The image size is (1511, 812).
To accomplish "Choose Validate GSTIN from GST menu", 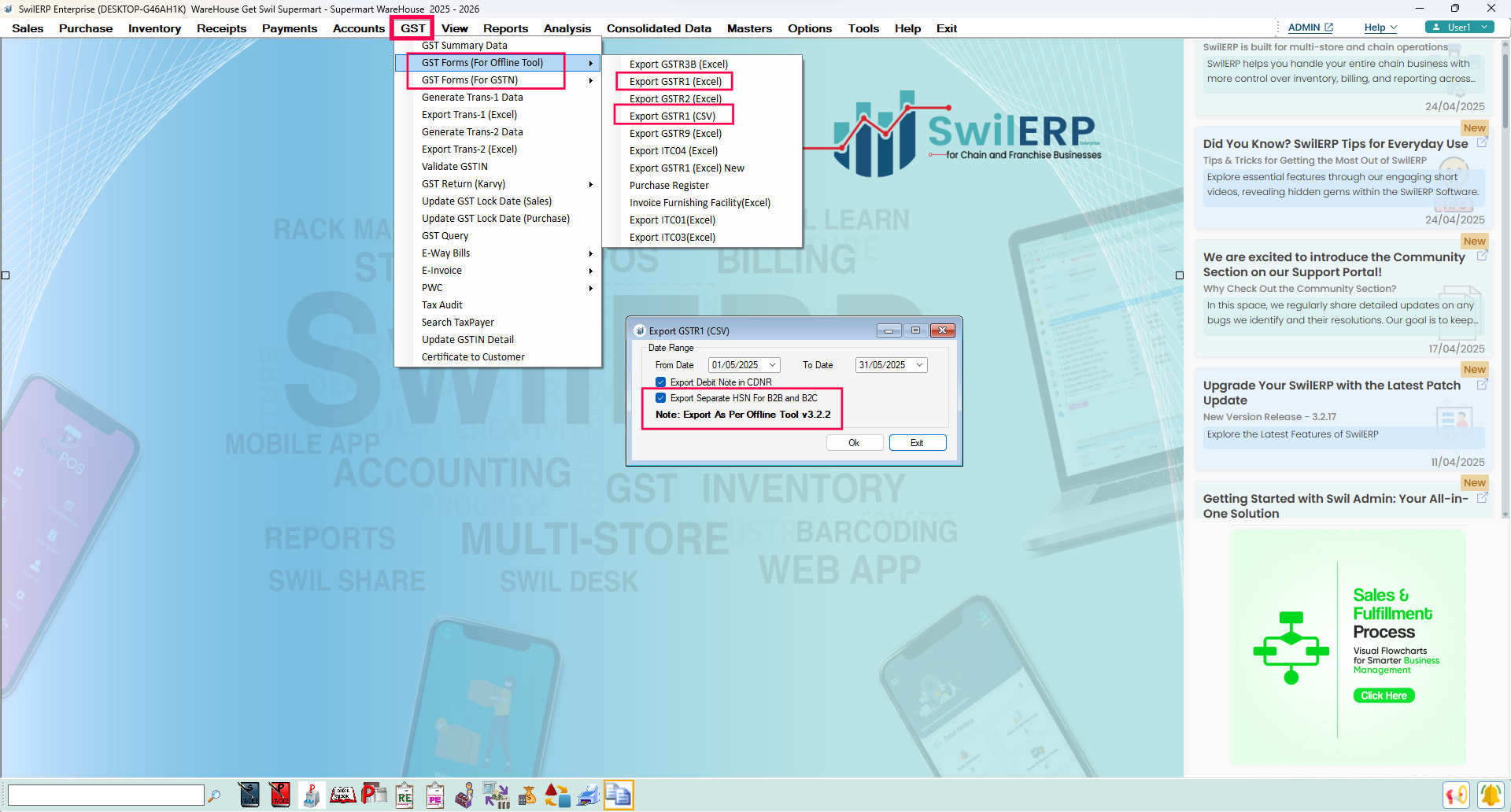I will click(455, 167).
